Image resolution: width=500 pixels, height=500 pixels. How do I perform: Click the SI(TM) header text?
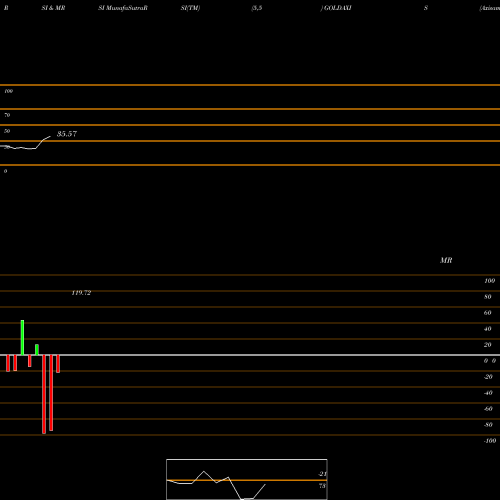190,8
